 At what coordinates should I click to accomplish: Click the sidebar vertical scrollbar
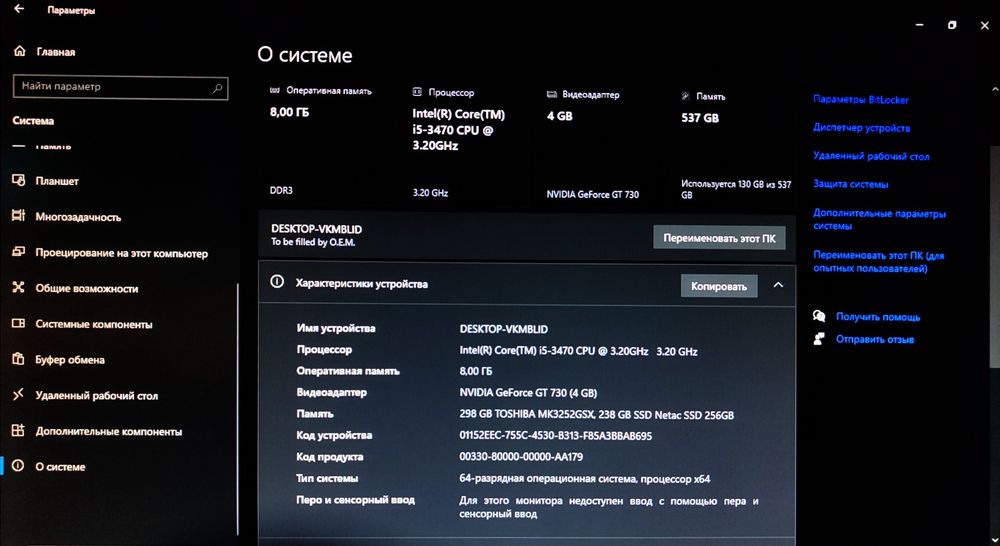tap(238, 408)
